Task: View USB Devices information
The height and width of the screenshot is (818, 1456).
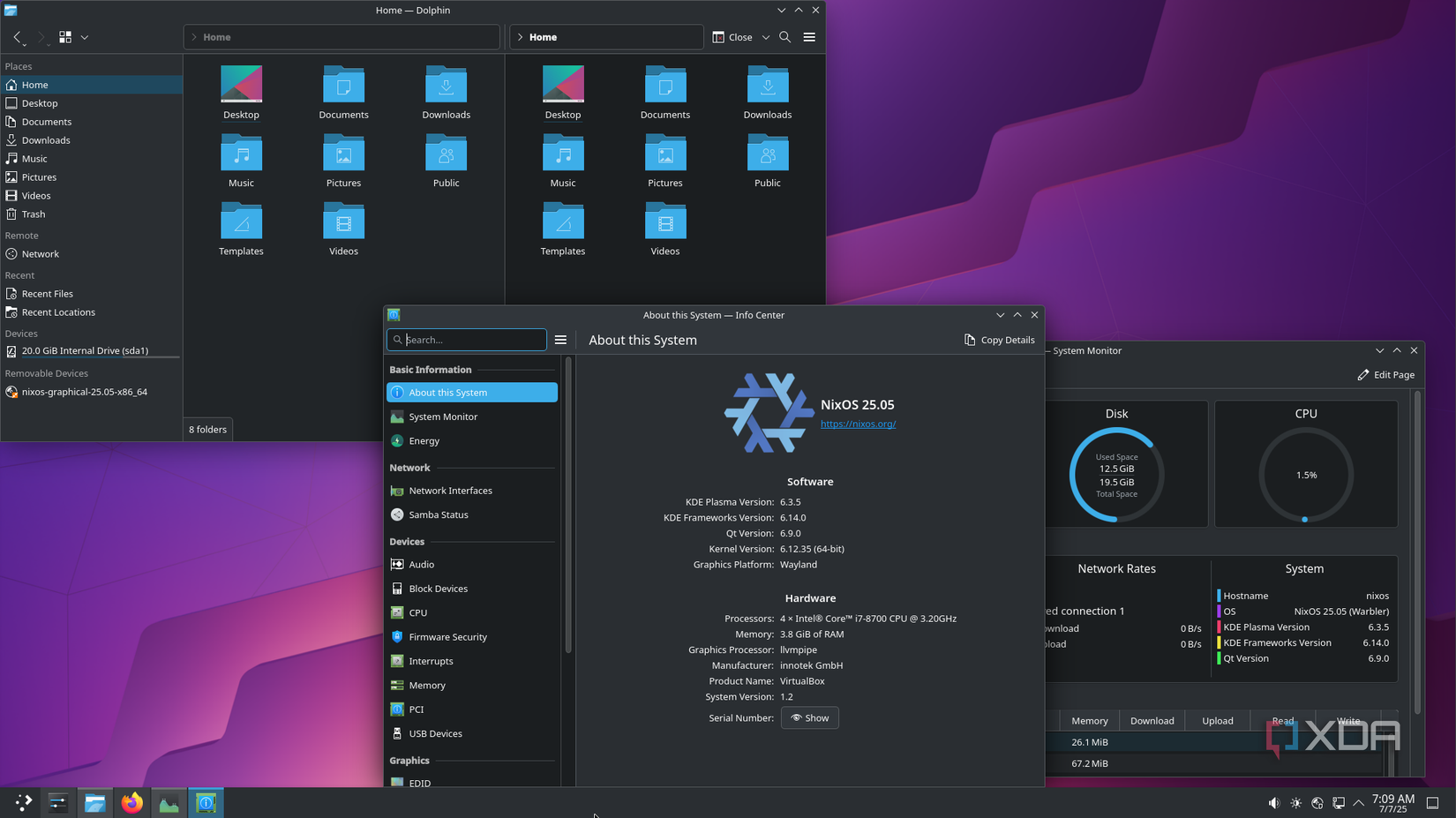Action: tap(436, 733)
